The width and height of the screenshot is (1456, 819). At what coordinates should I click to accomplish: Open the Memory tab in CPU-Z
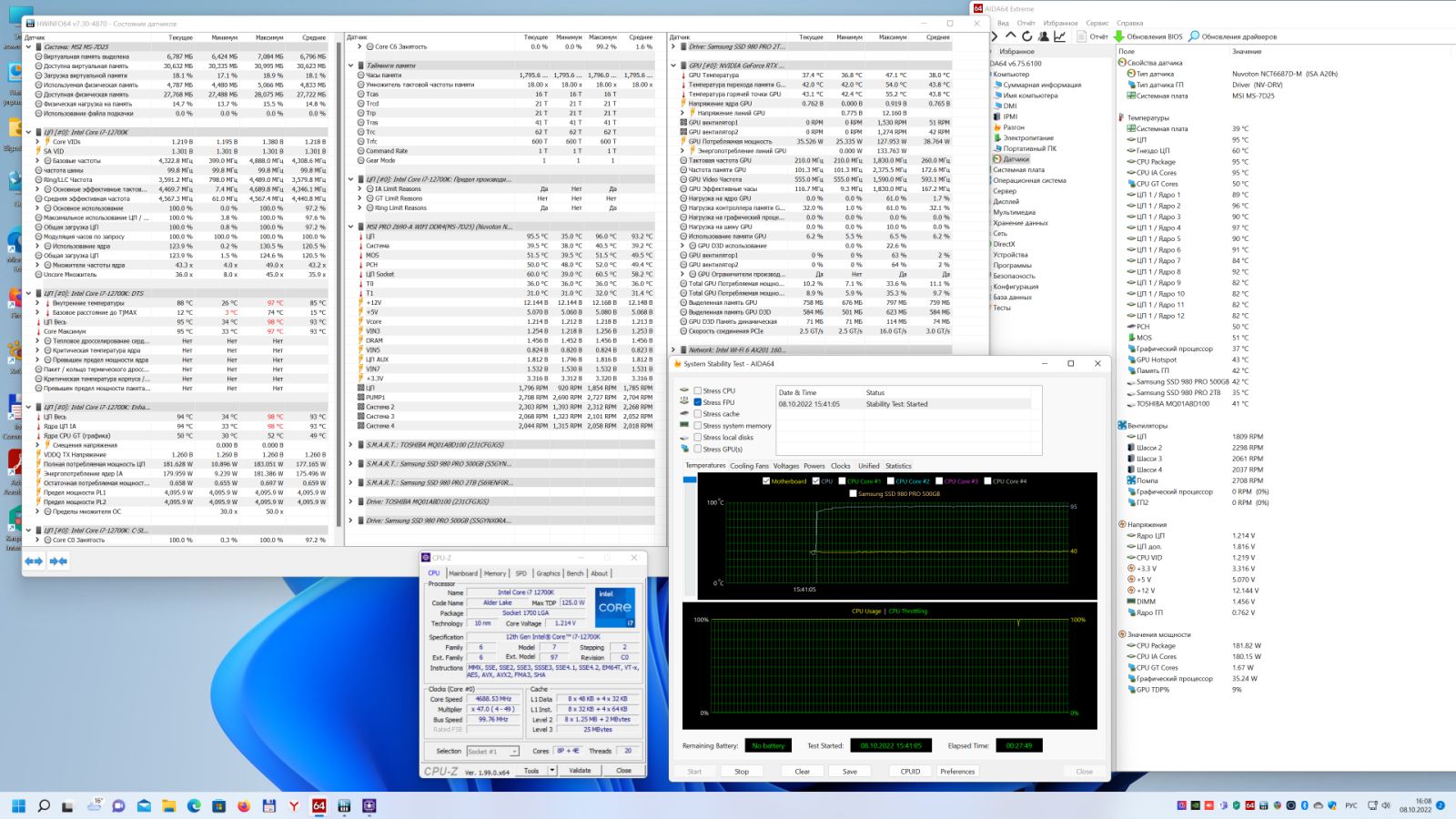(x=495, y=573)
